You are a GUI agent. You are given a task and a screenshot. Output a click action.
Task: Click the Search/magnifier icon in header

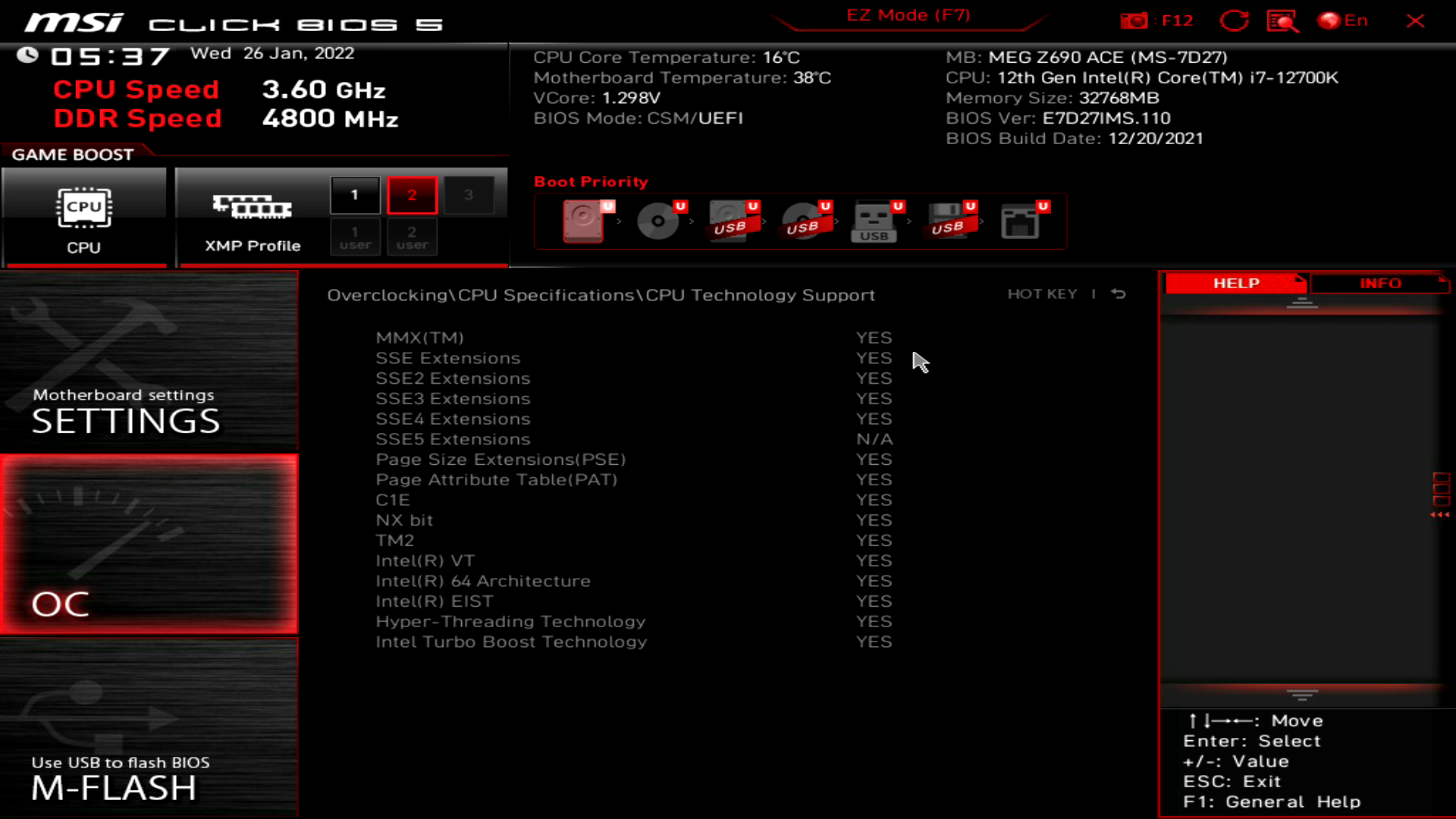(x=1283, y=20)
